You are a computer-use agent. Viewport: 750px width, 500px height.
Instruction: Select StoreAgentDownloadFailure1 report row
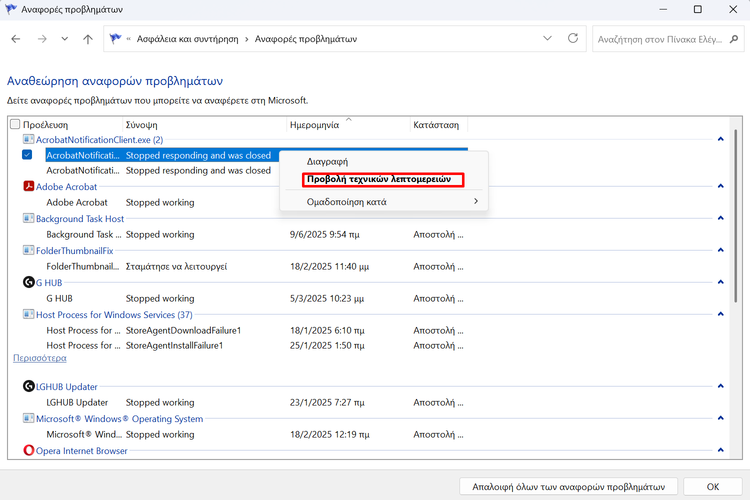point(256,331)
